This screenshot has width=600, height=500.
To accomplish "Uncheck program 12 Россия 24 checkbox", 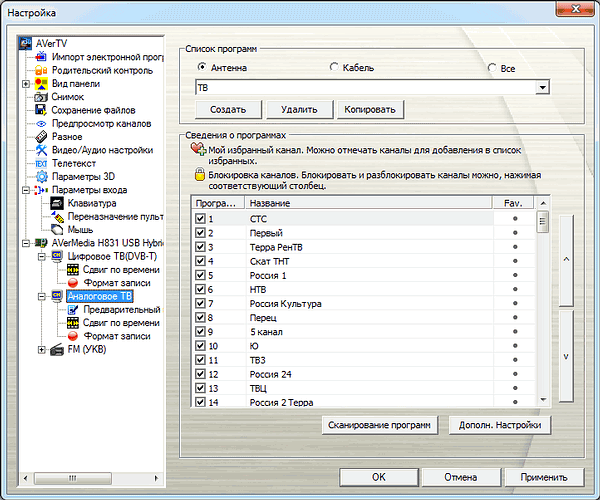I will coord(200,374).
